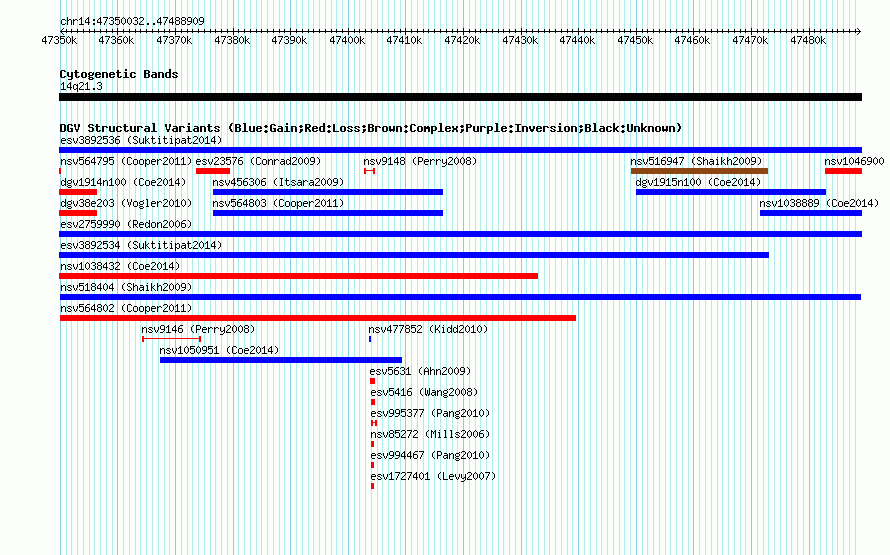
Task: Select the esv5416 (Wang2008) red marker
Action: pyautogui.click(x=373, y=402)
